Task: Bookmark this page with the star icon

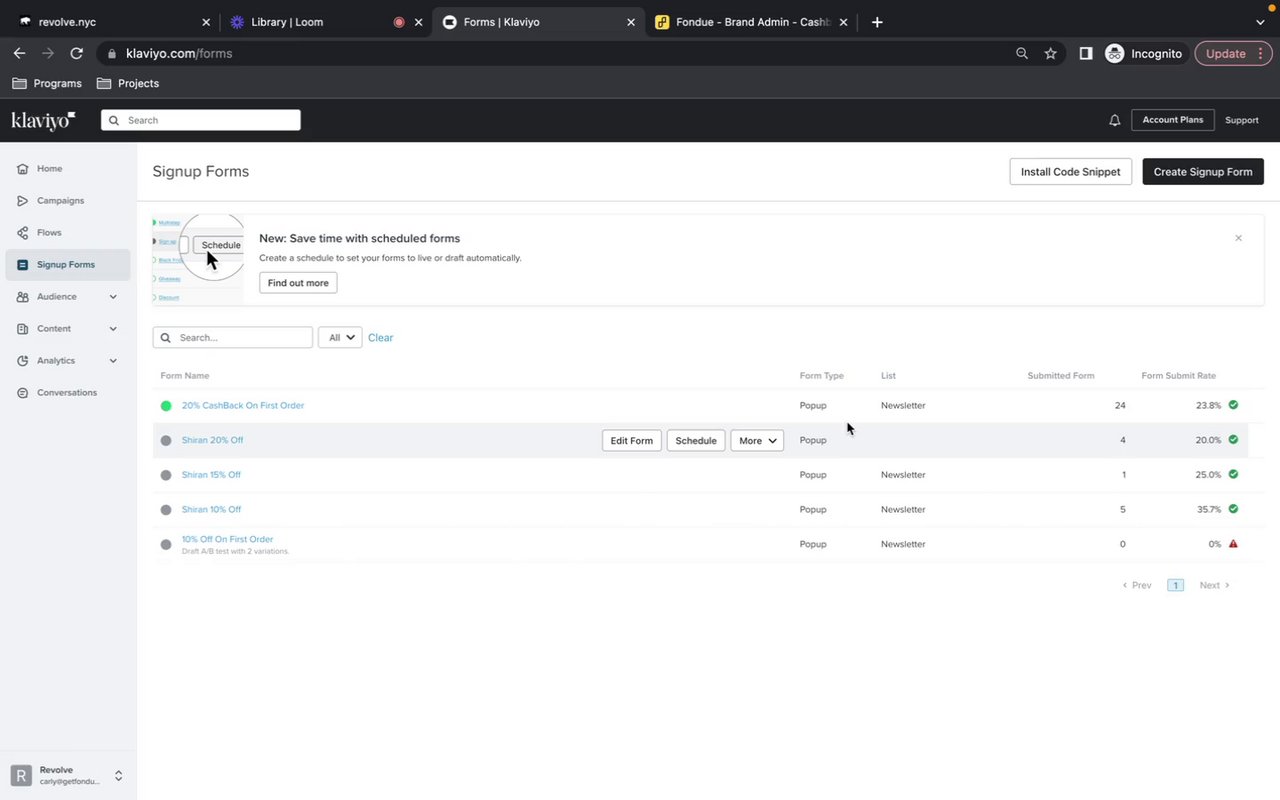Action: coord(1050,53)
